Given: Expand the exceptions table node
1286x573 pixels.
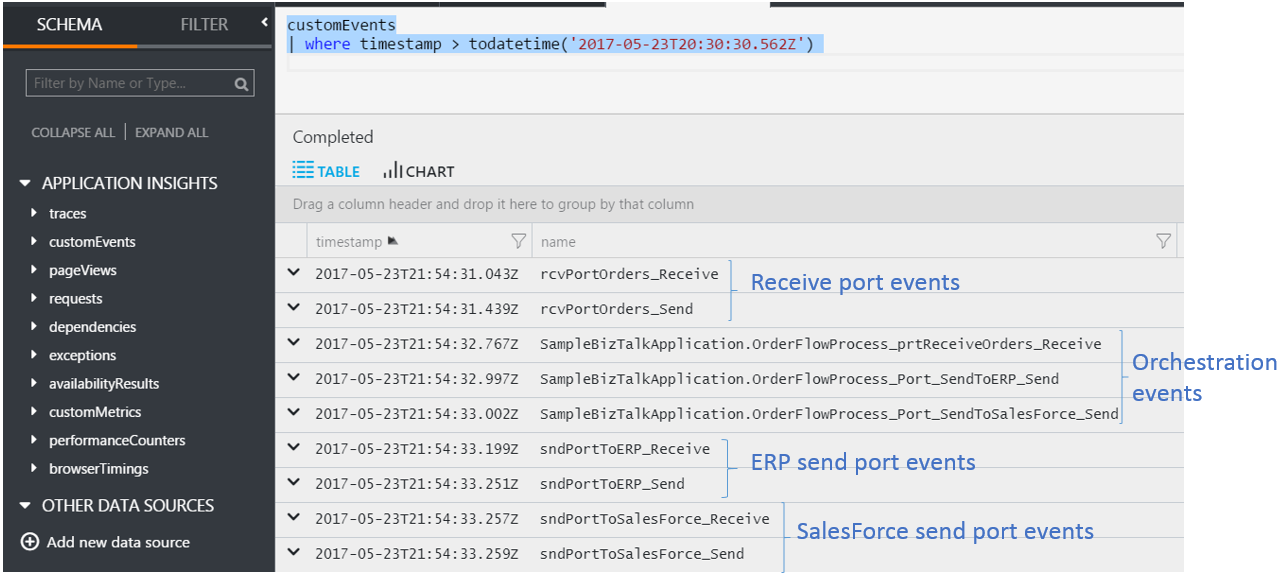Looking at the screenshot, I should coord(35,355).
